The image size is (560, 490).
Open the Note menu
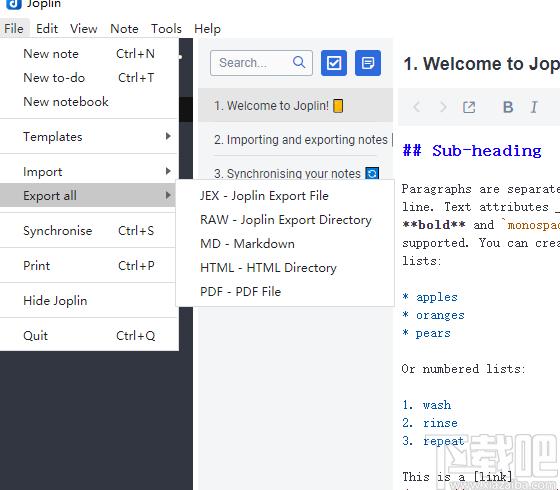(124, 29)
